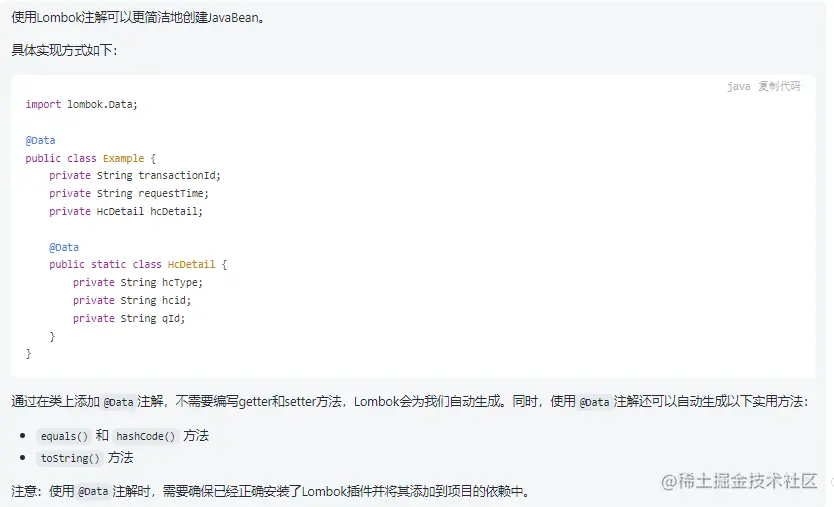Click the line "private String transactionId;"
The width and height of the screenshot is (834, 507).
135,176
